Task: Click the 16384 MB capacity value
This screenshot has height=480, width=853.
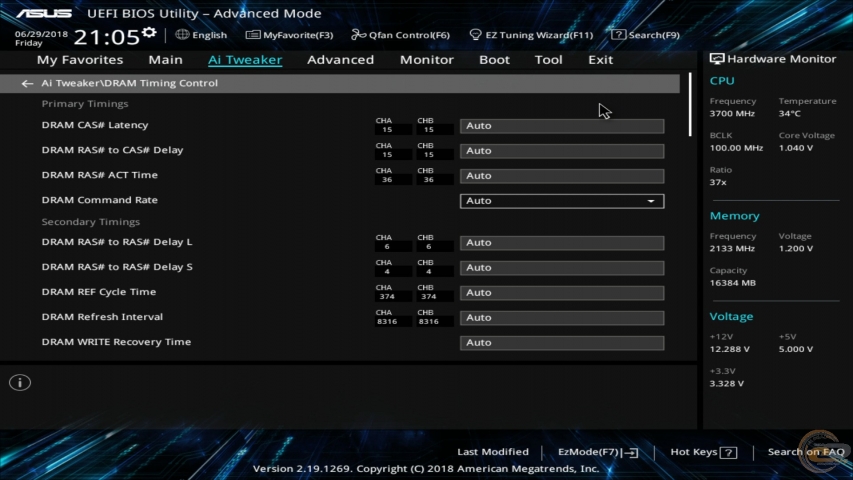Action: [733, 283]
